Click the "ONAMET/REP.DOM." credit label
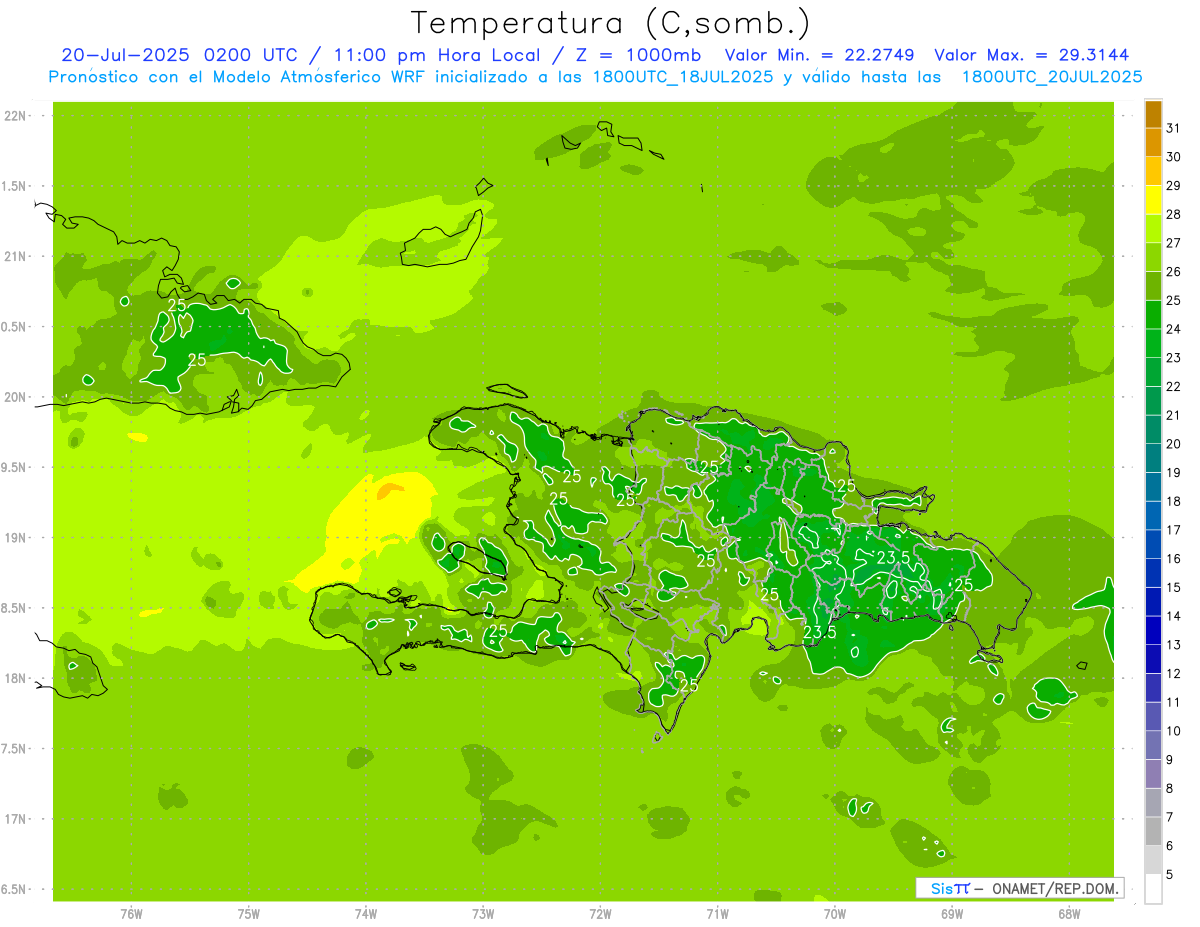Image resolution: width=1200 pixels, height=927 pixels. click(x=1054, y=888)
